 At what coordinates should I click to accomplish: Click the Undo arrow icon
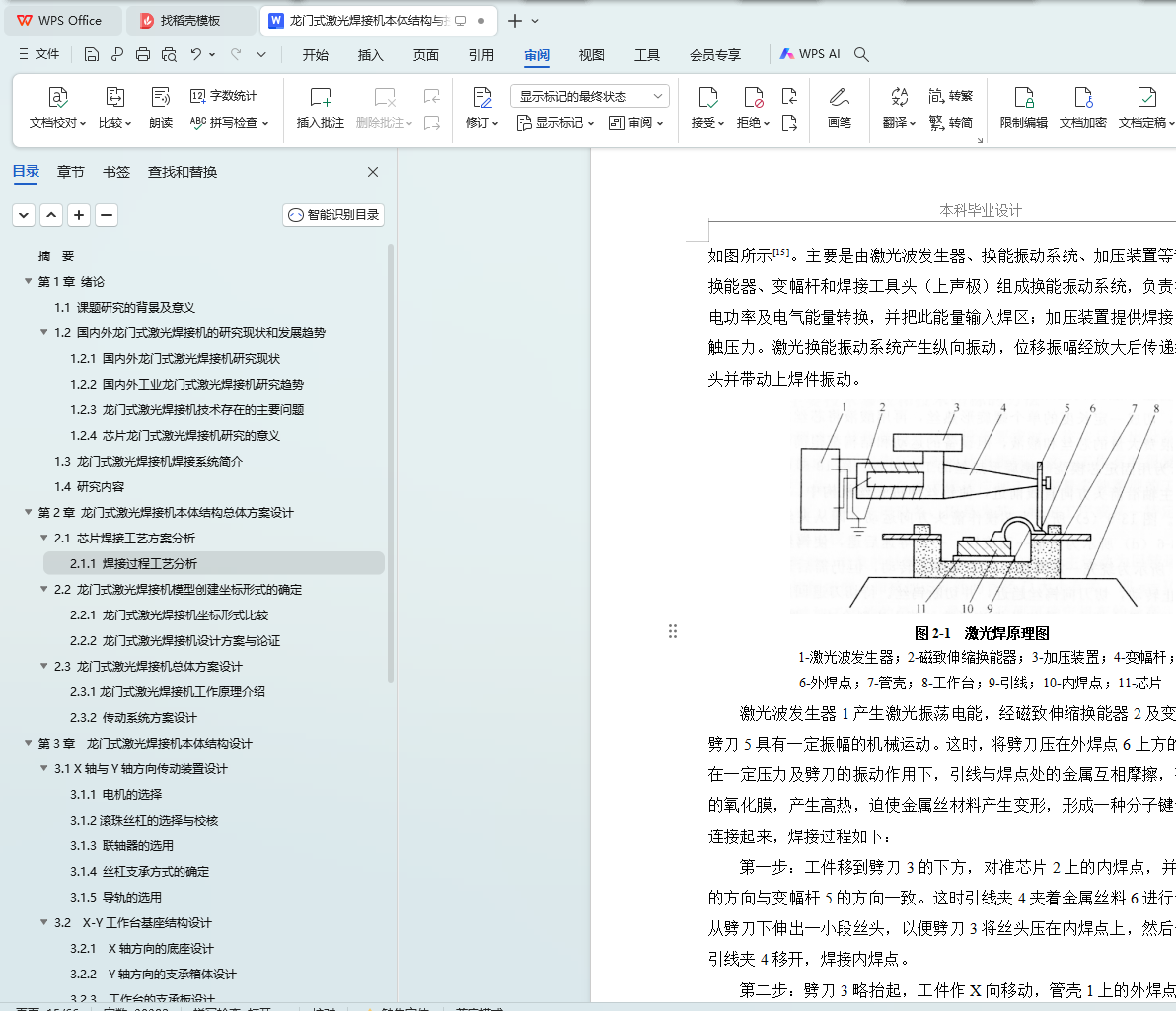tap(195, 54)
